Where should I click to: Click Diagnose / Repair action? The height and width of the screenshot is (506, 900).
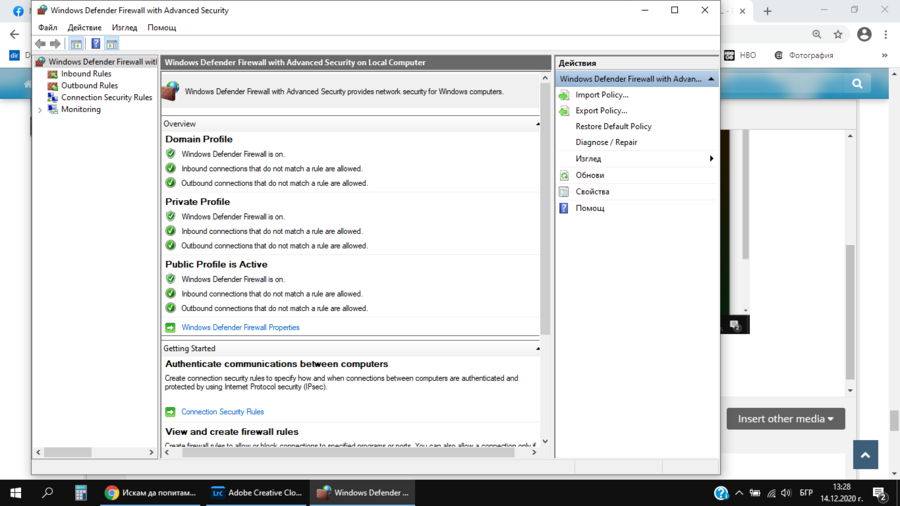606,142
